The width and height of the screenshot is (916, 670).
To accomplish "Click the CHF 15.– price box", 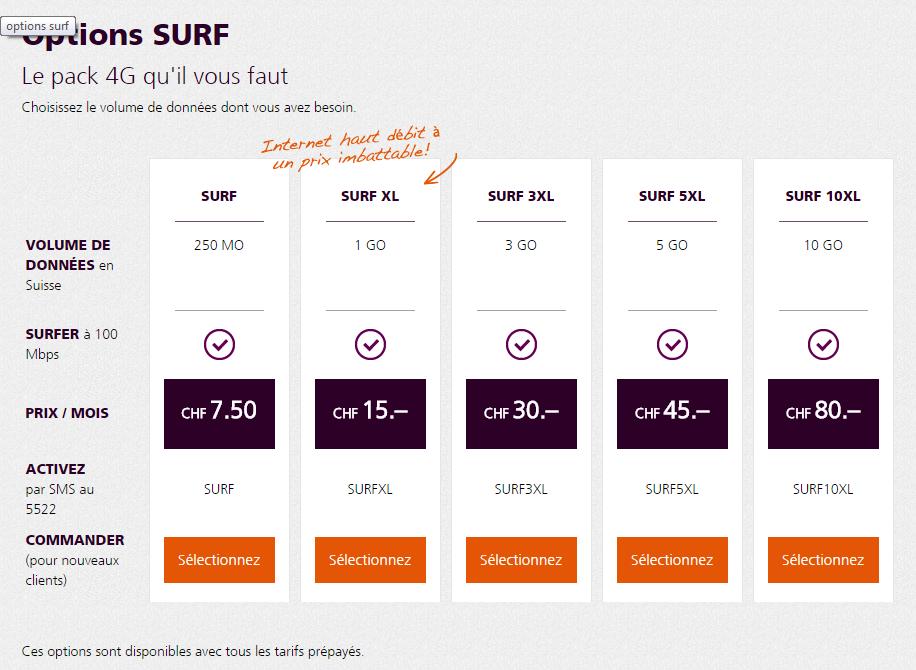I will 370,413.
